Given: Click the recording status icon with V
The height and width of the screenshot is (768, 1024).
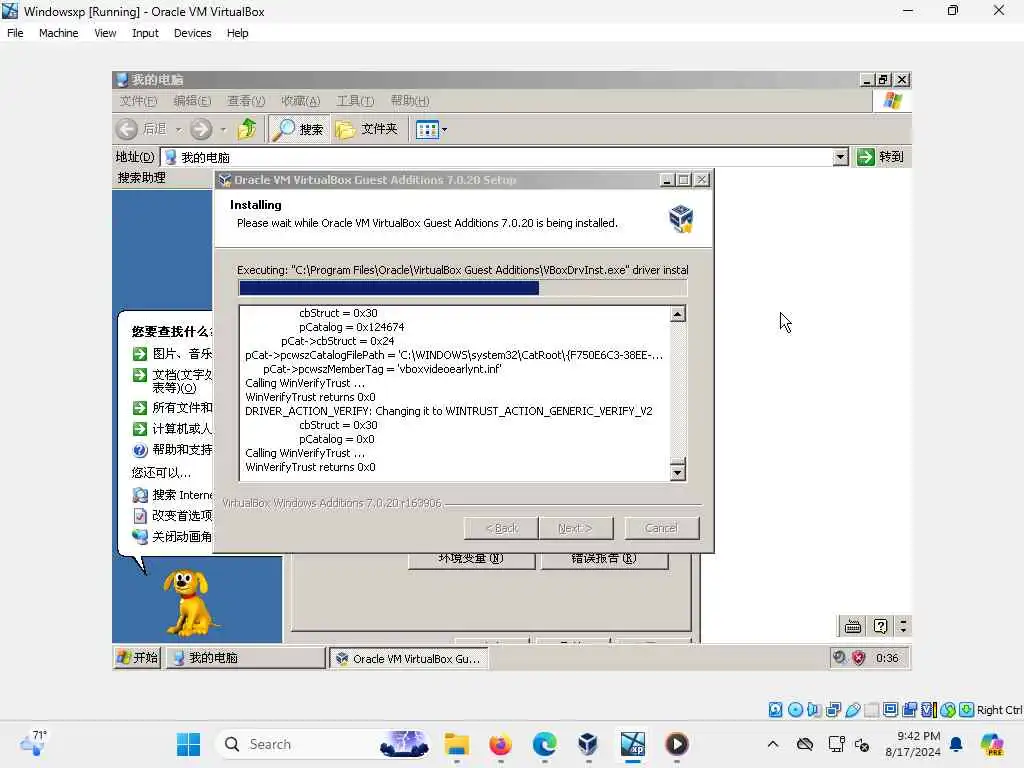Looking at the screenshot, I should click(x=928, y=710).
